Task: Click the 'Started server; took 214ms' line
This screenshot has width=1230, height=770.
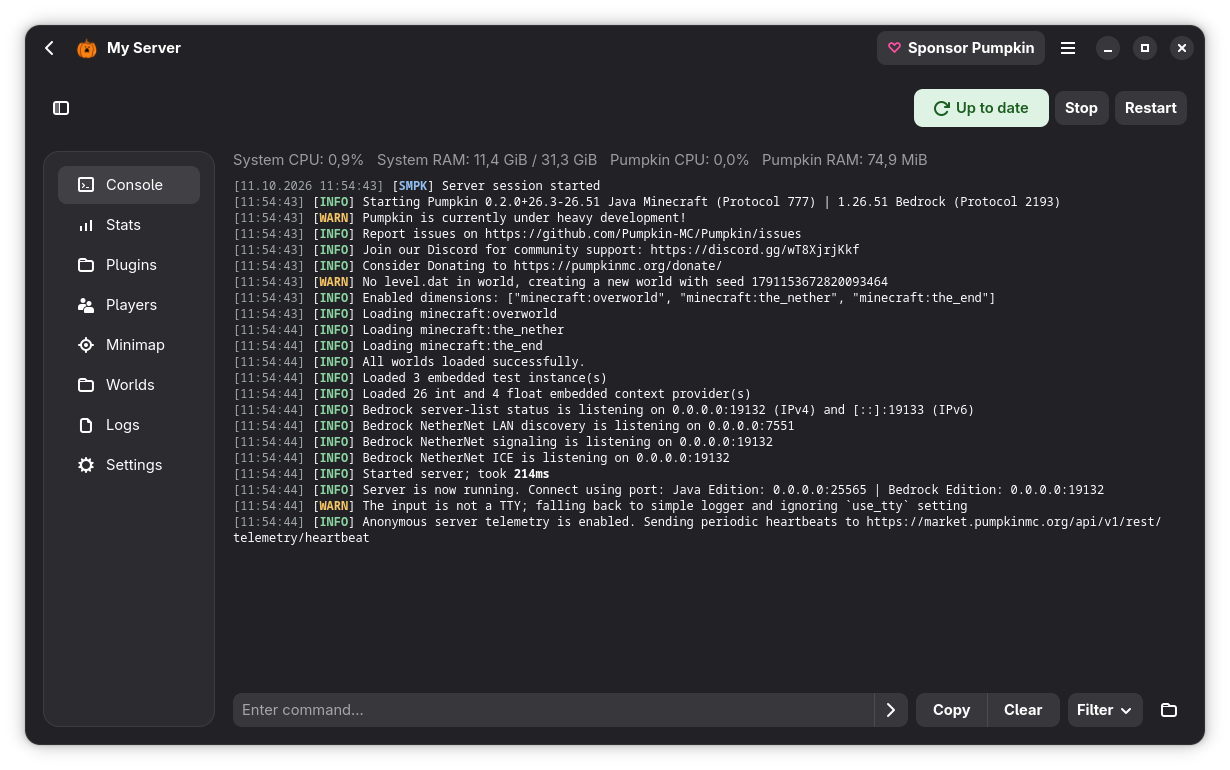Action: click(391, 474)
